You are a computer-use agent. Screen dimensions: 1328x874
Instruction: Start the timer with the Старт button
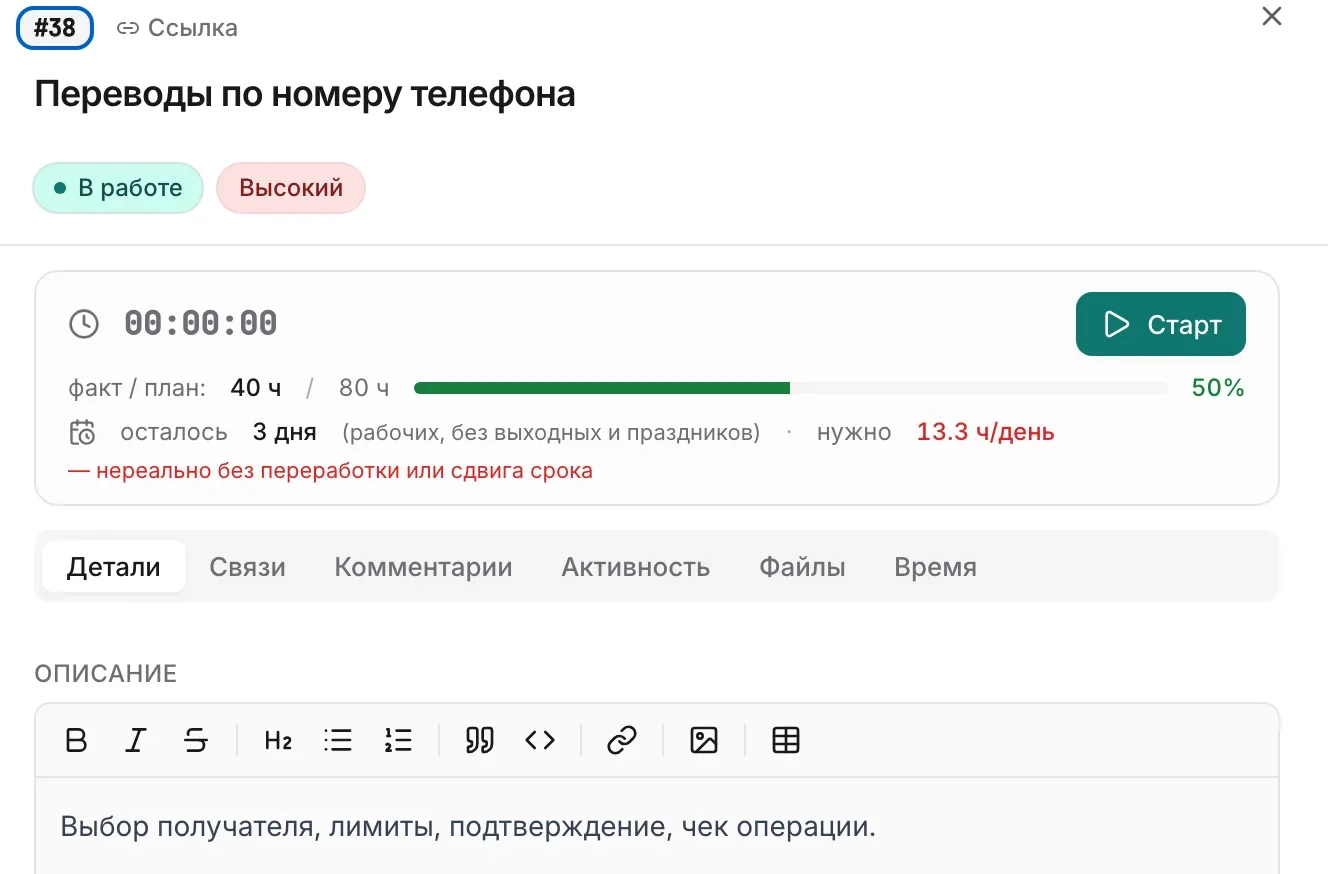click(1161, 324)
